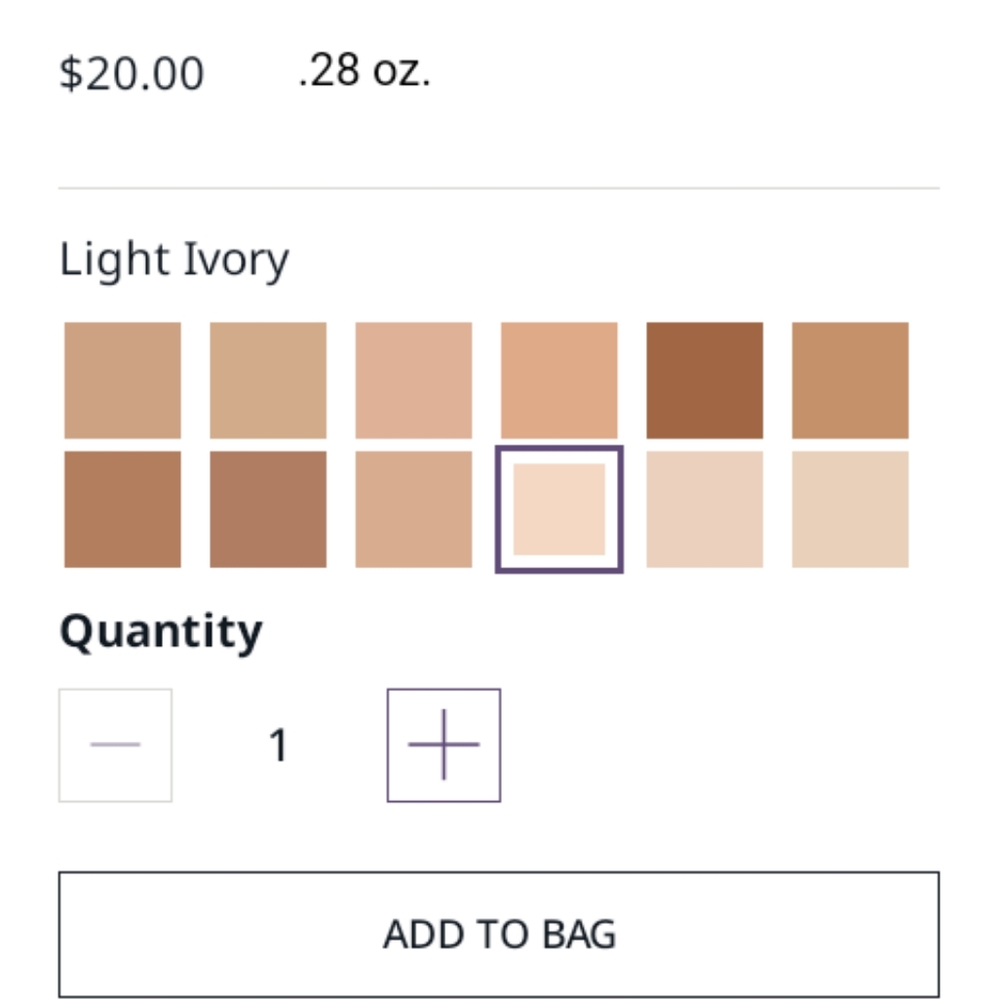The height and width of the screenshot is (1000, 998).
Task: Click the ADD TO BAG button
Action: pos(499,934)
